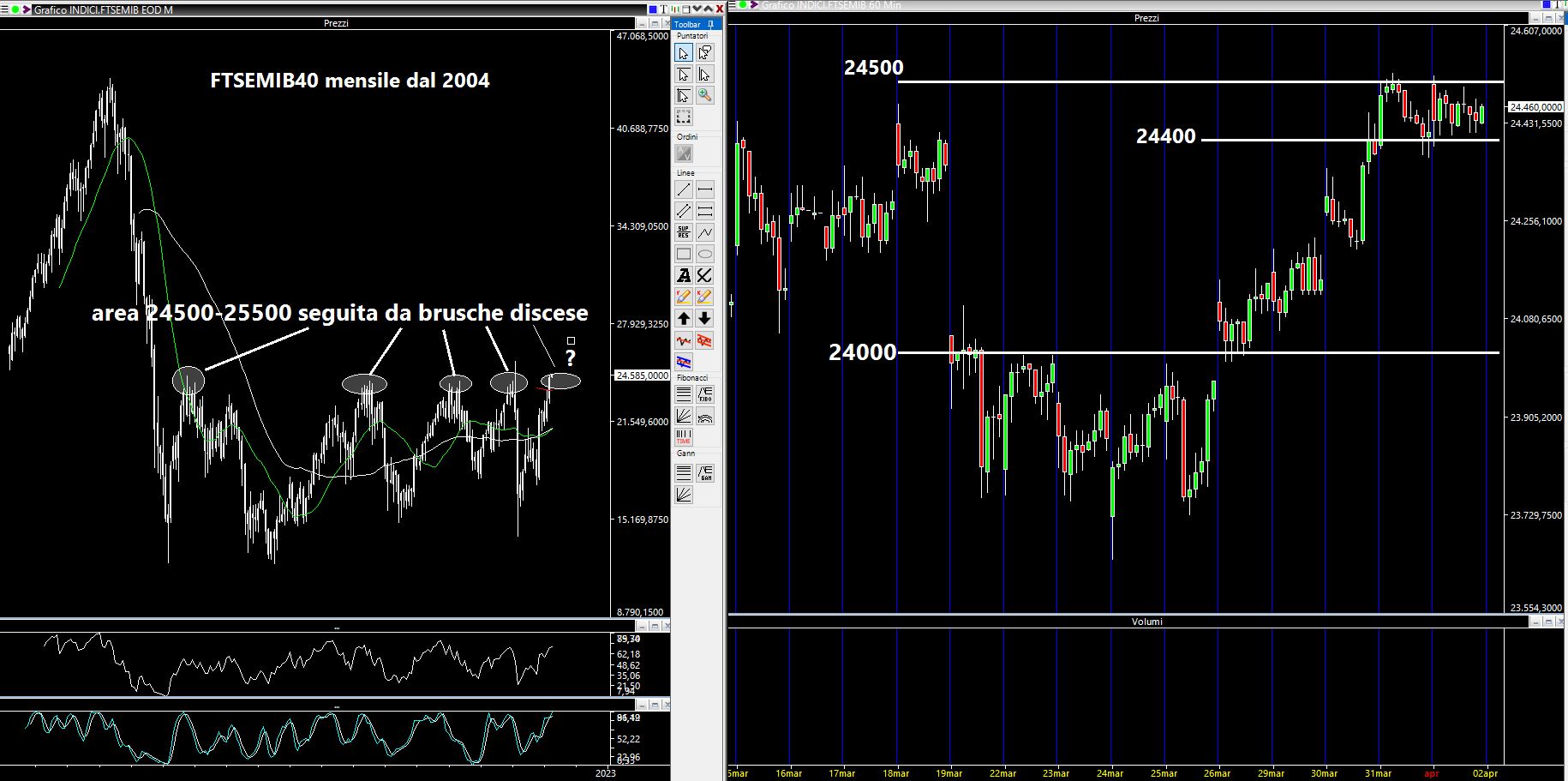This screenshot has width=1568, height=781.
Task: Select the standard arrow pointer tool
Action: 683,53
